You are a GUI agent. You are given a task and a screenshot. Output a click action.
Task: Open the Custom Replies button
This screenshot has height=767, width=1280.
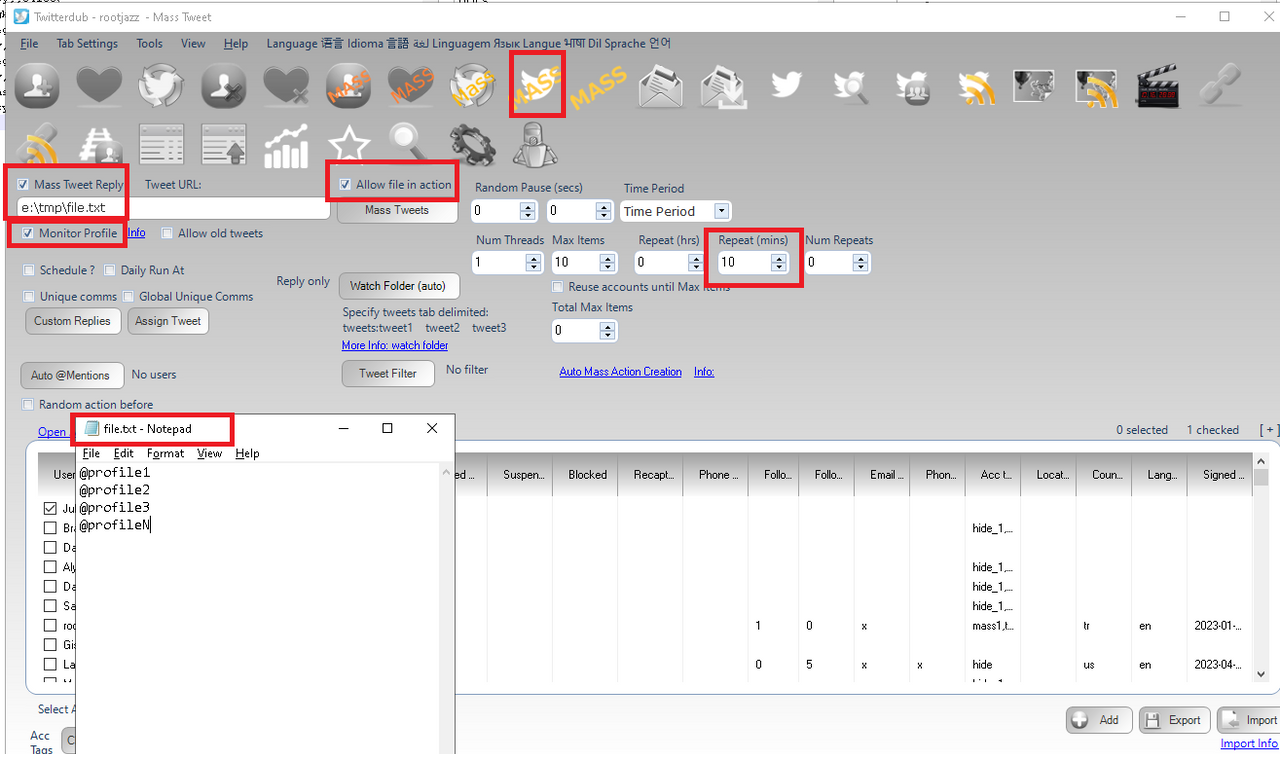point(73,321)
